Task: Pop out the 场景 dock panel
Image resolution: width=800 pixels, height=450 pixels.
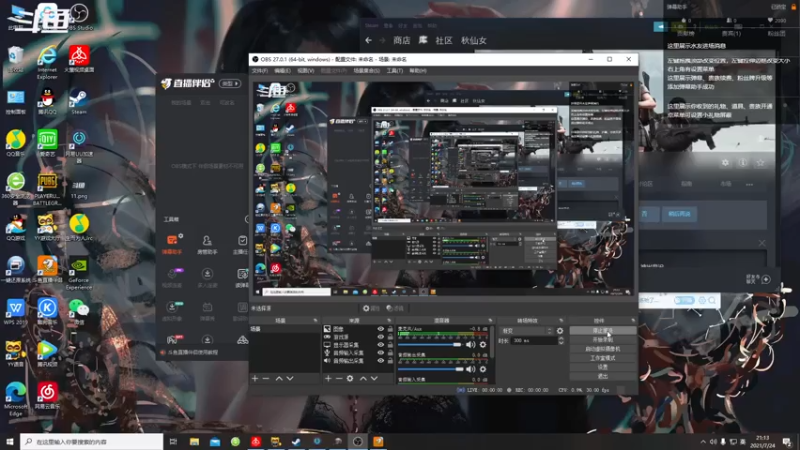Action: (315, 320)
